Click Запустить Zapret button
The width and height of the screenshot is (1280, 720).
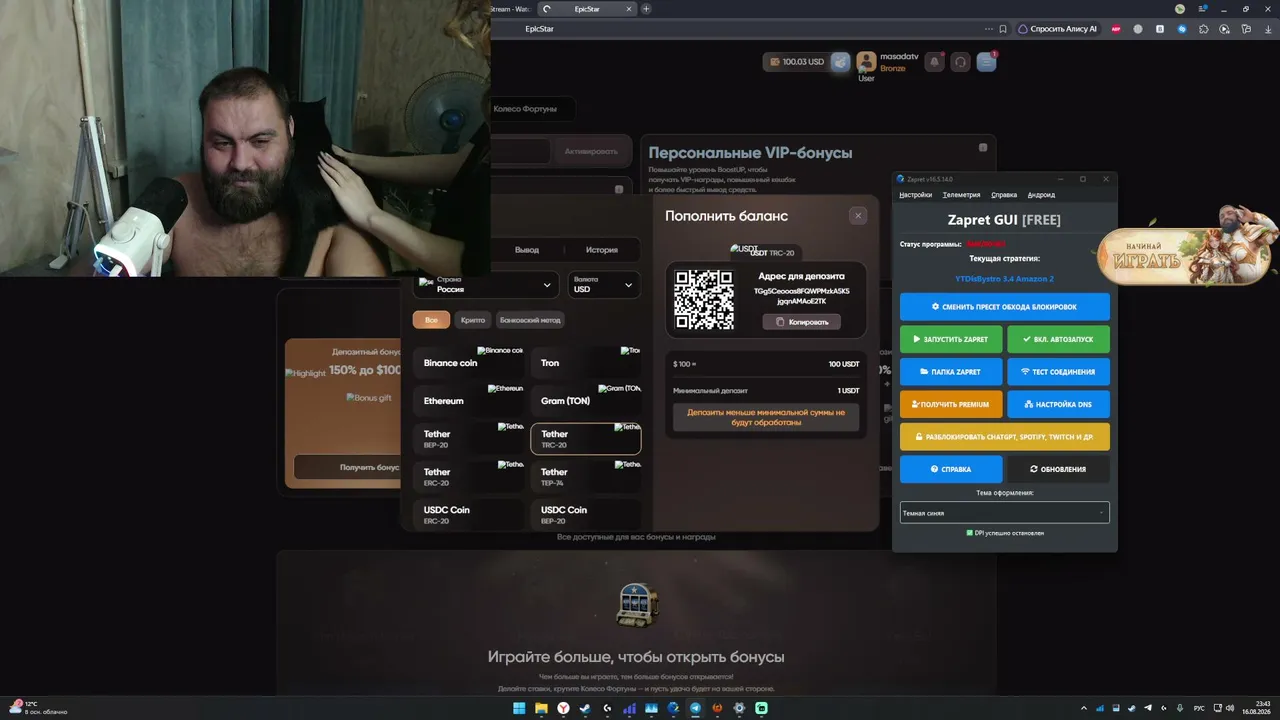pos(951,339)
